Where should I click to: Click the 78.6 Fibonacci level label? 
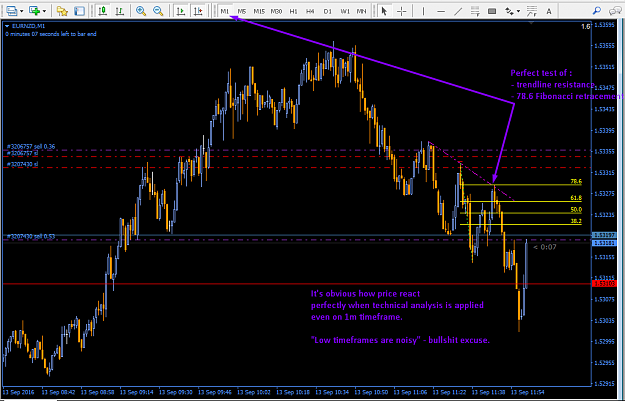point(576,181)
